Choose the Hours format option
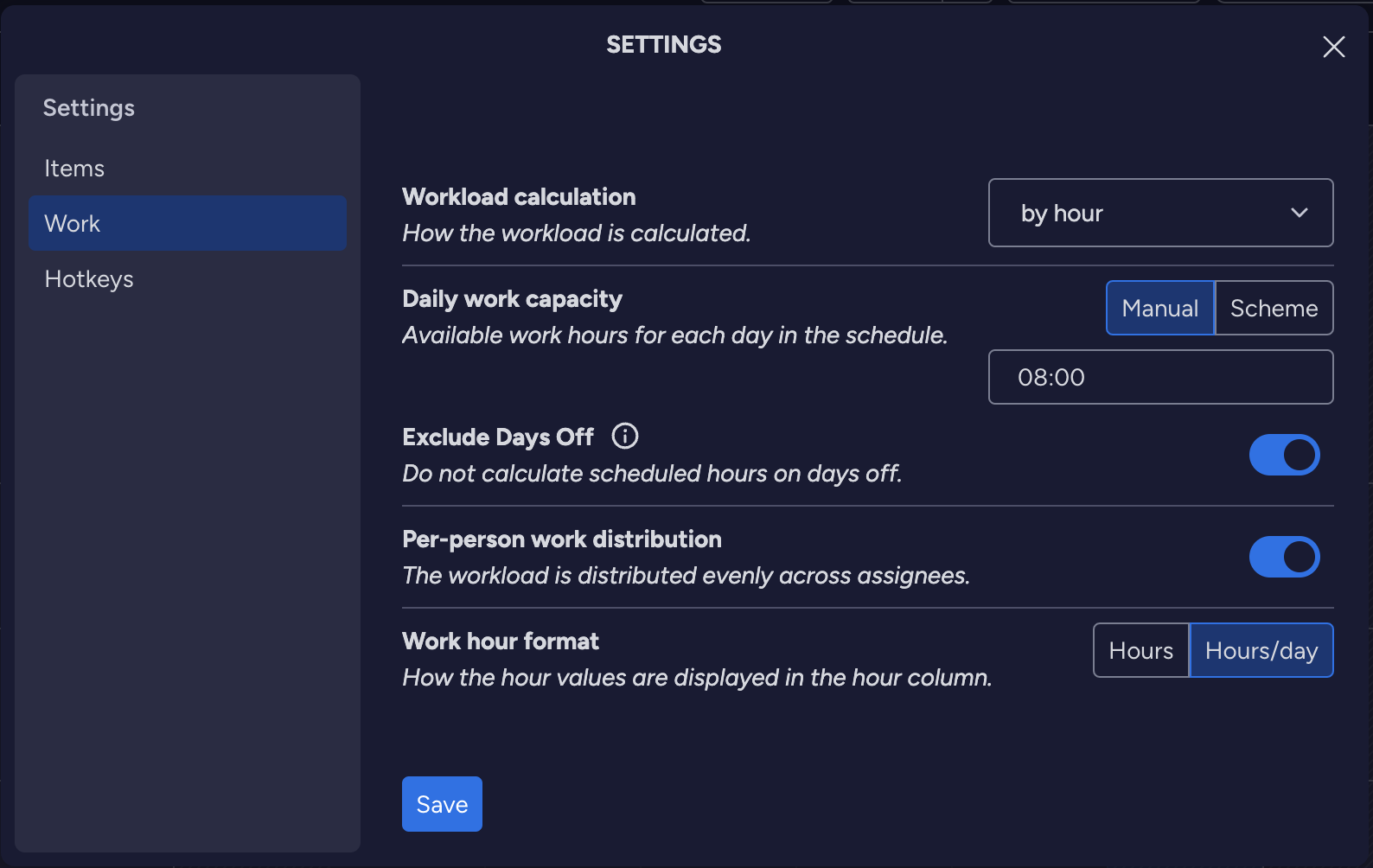Screen dimensions: 1373x868 tap(1140, 650)
